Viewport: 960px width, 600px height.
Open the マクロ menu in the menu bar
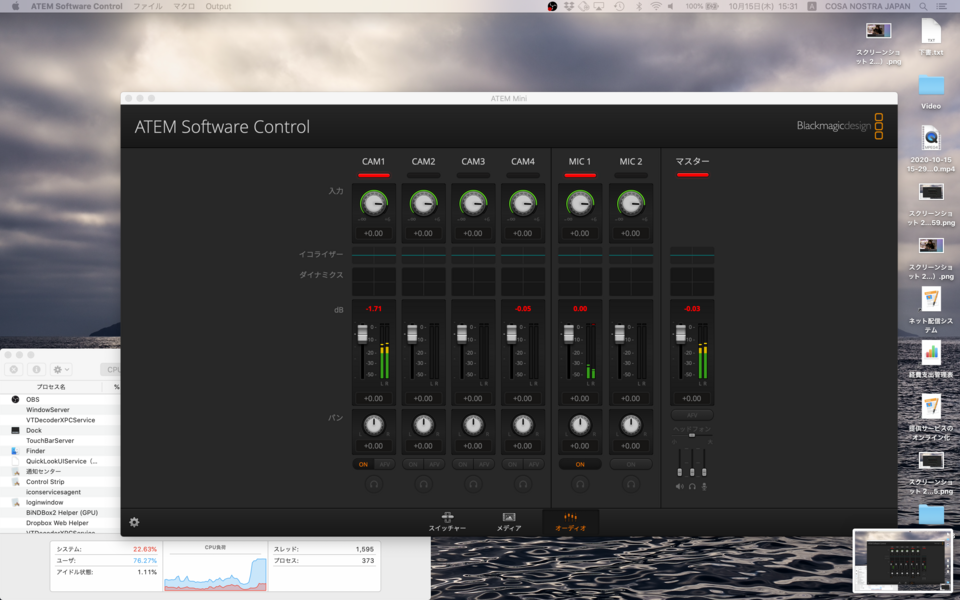click(183, 6)
